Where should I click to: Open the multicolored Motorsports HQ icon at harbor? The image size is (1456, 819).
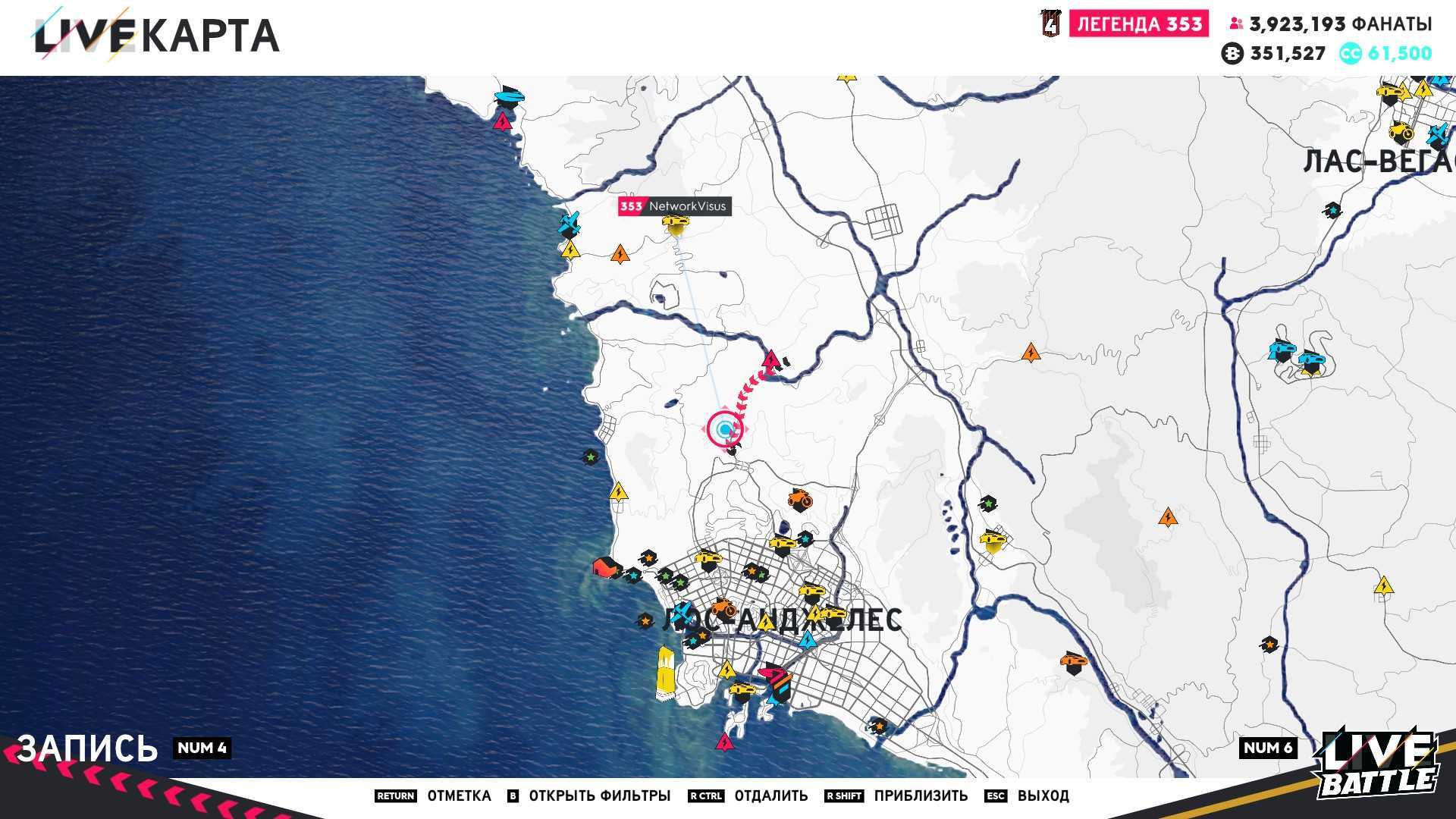coord(777,682)
